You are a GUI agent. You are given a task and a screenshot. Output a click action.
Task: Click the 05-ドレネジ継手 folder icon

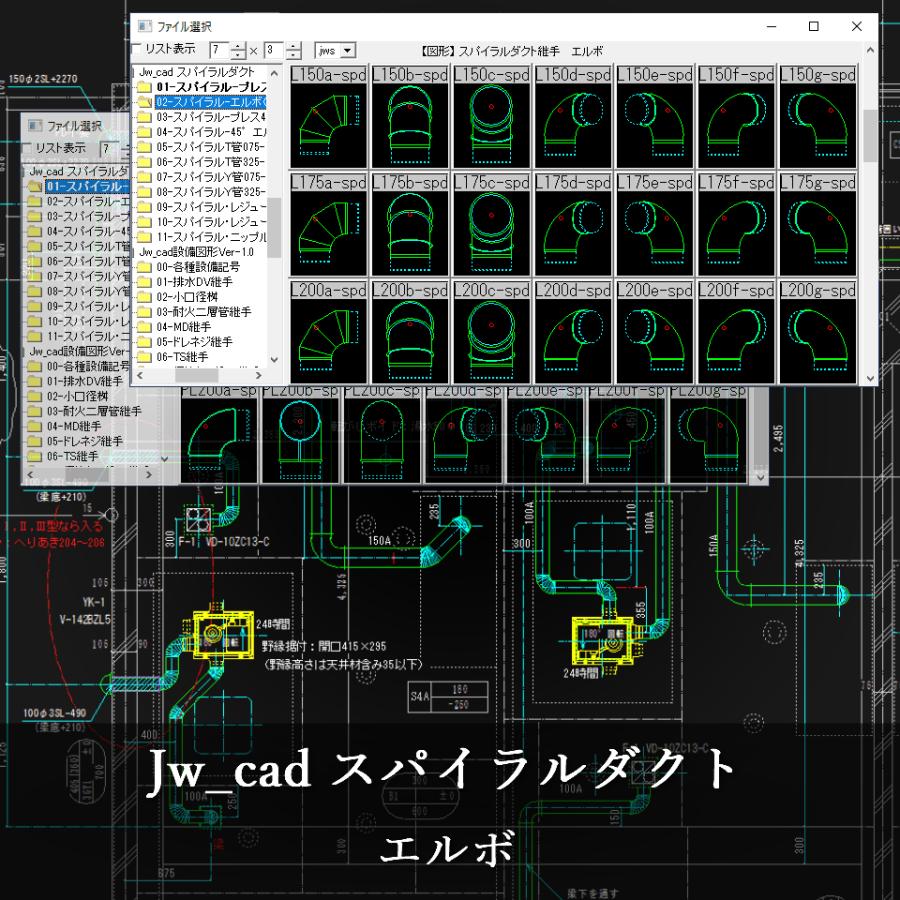pos(145,342)
